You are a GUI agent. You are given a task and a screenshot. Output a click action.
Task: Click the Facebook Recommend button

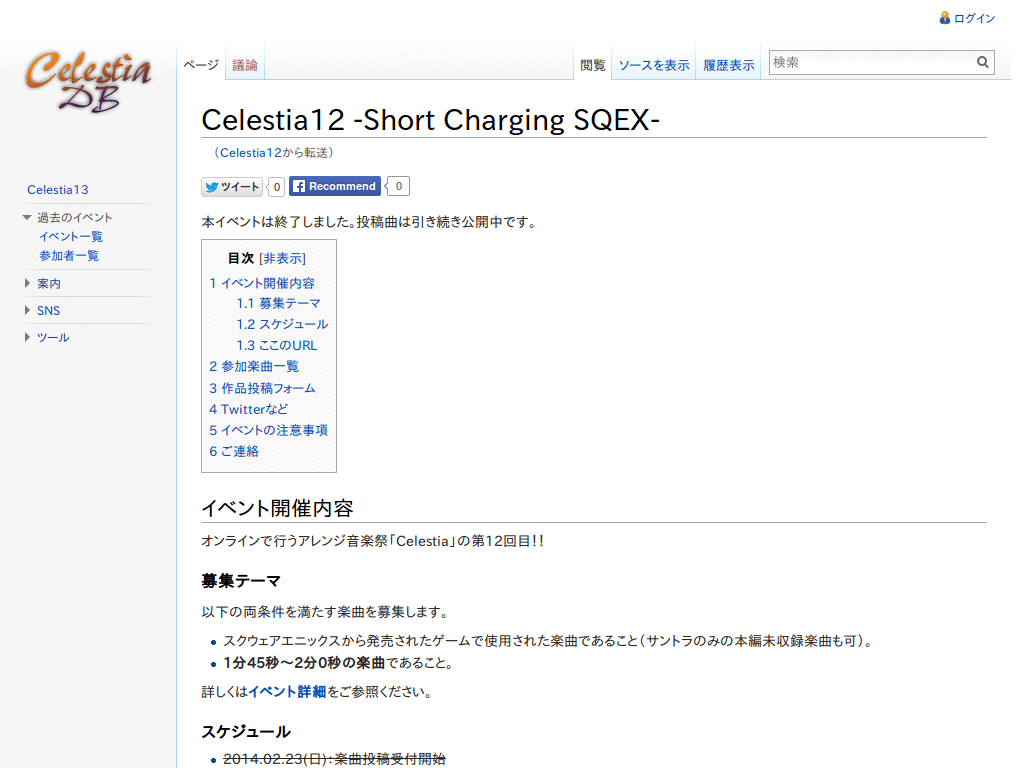click(x=335, y=186)
